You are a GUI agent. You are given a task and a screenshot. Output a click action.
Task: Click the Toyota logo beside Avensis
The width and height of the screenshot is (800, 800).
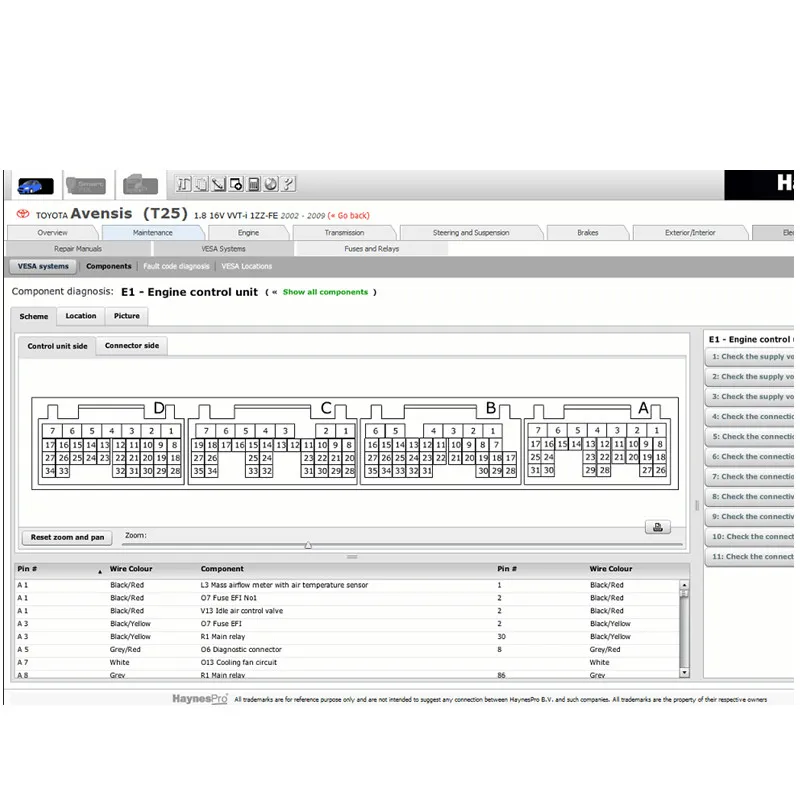pyautogui.click(x=23, y=214)
